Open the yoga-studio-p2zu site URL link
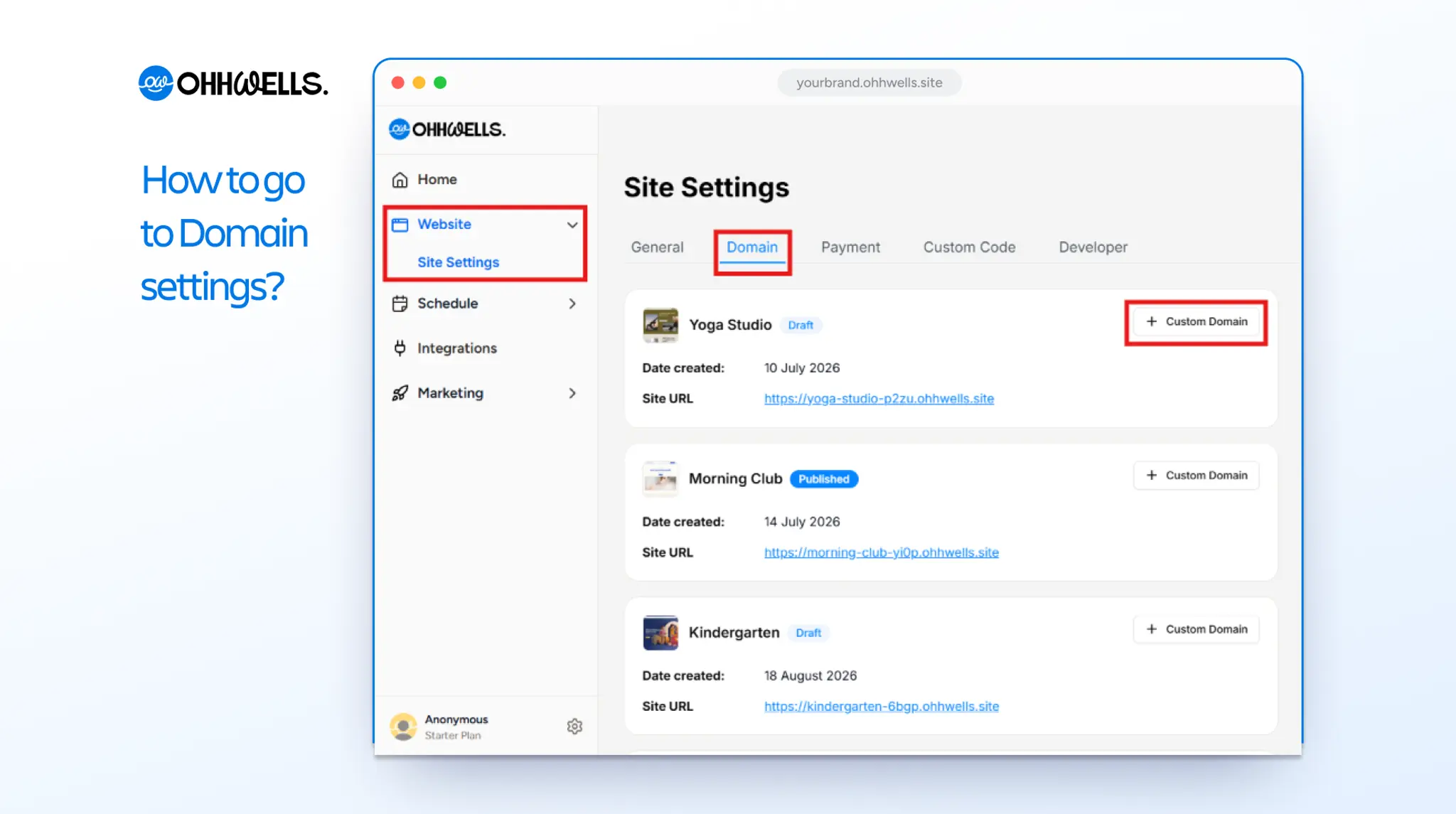 (879, 399)
